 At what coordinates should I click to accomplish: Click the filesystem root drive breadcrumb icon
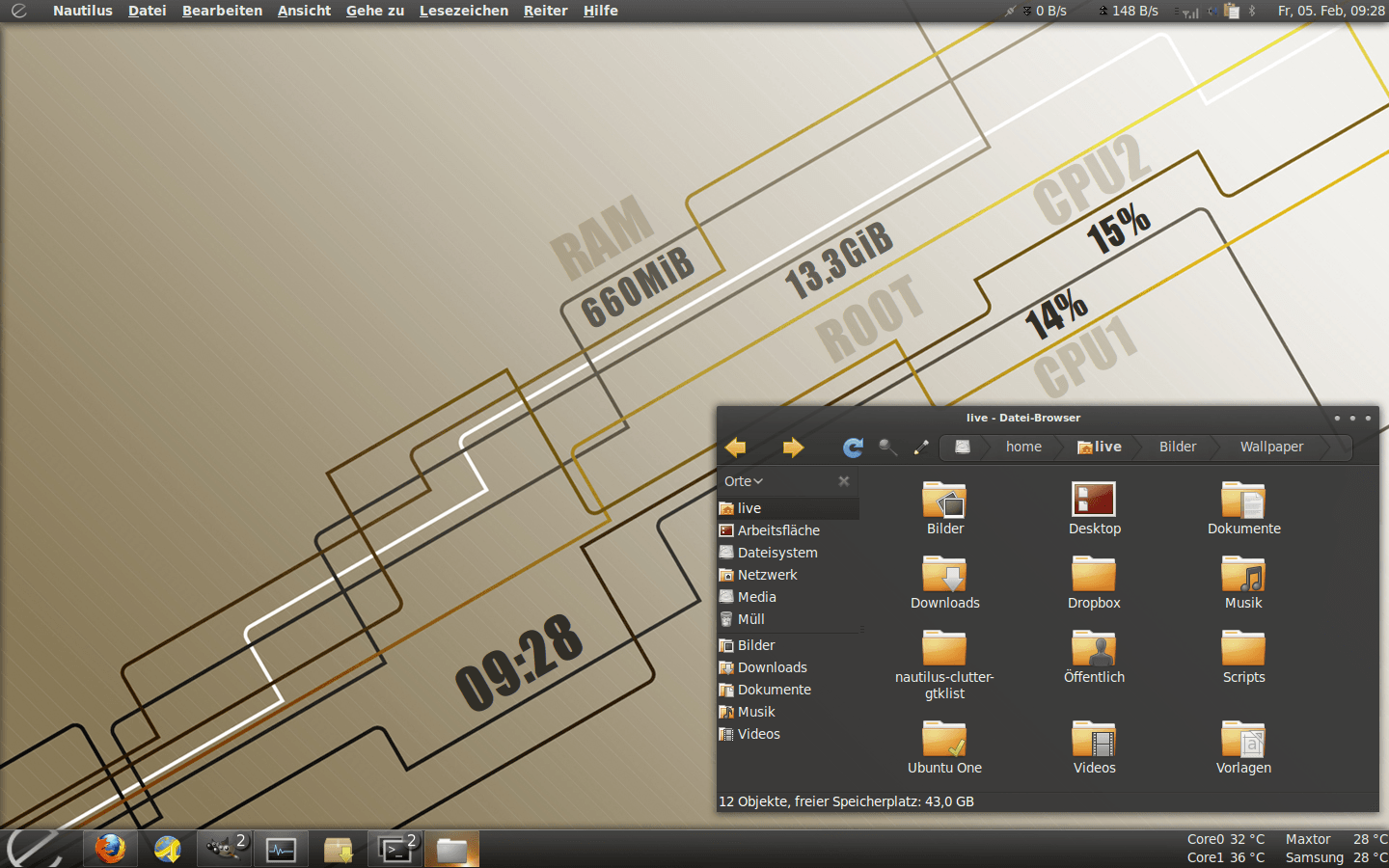pos(962,447)
